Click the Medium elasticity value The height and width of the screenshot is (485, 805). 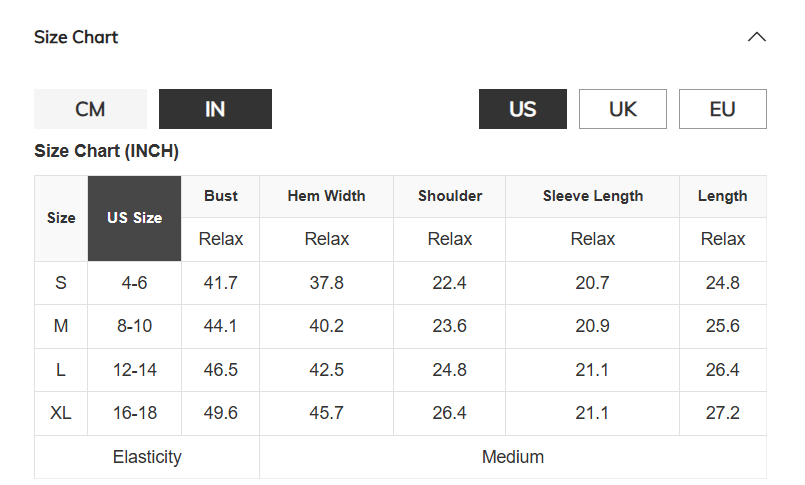click(x=513, y=457)
